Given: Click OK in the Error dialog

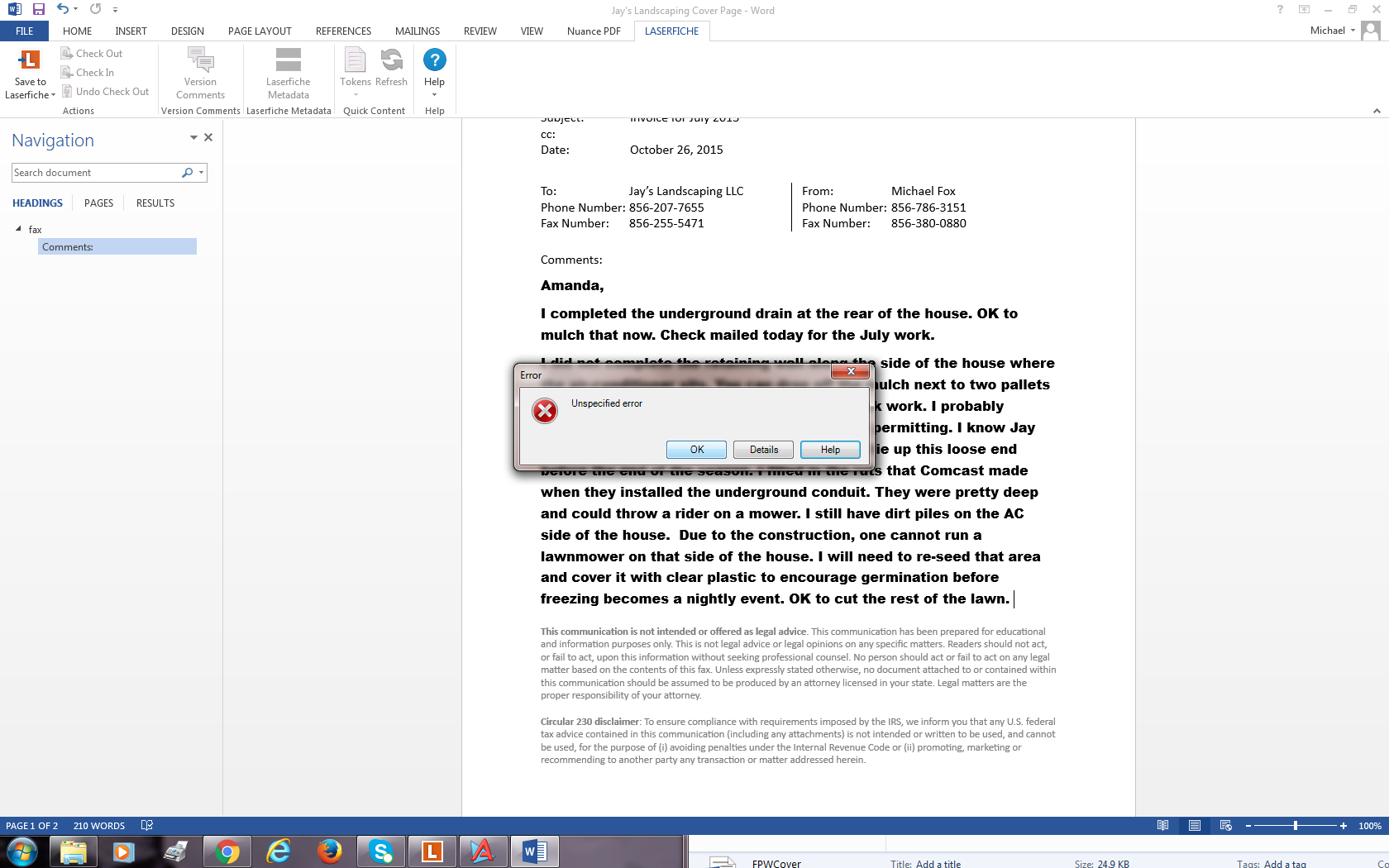Looking at the screenshot, I should point(697,450).
